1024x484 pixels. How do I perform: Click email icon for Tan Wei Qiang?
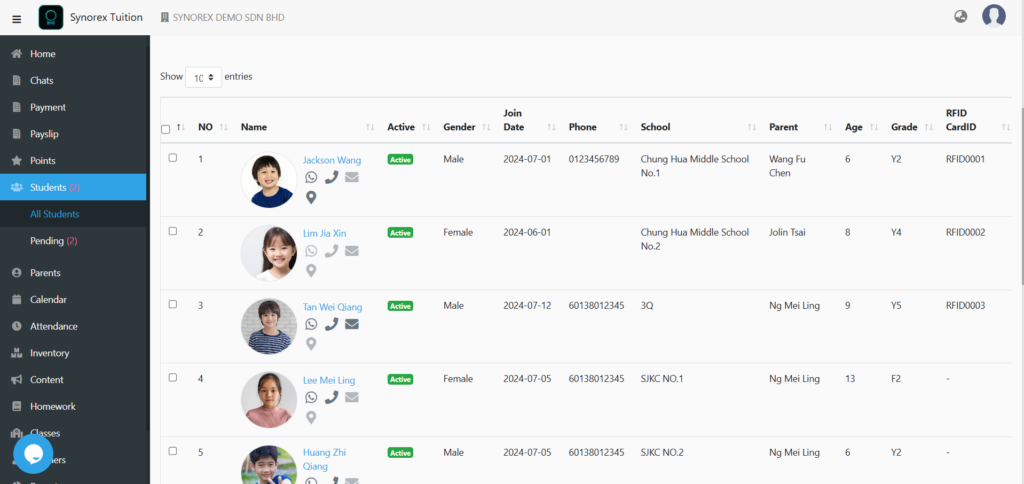pyautogui.click(x=352, y=324)
